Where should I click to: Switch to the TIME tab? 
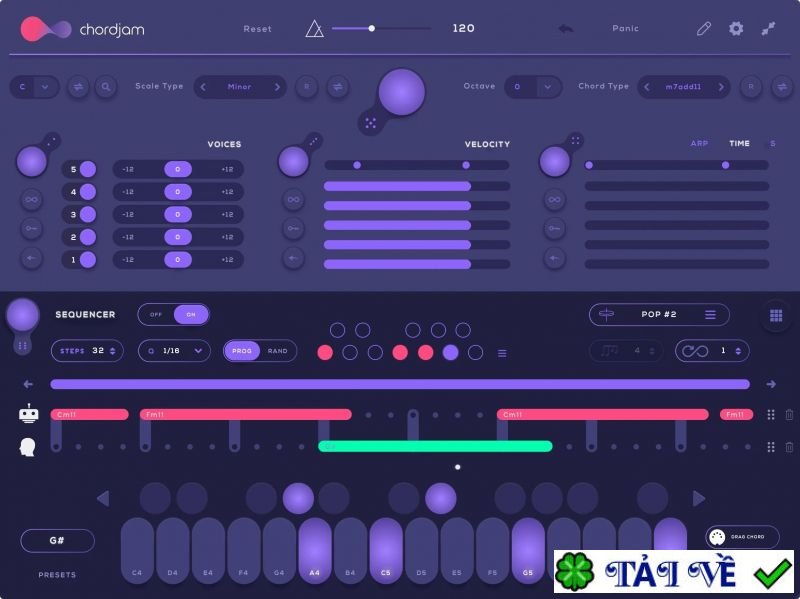point(739,144)
